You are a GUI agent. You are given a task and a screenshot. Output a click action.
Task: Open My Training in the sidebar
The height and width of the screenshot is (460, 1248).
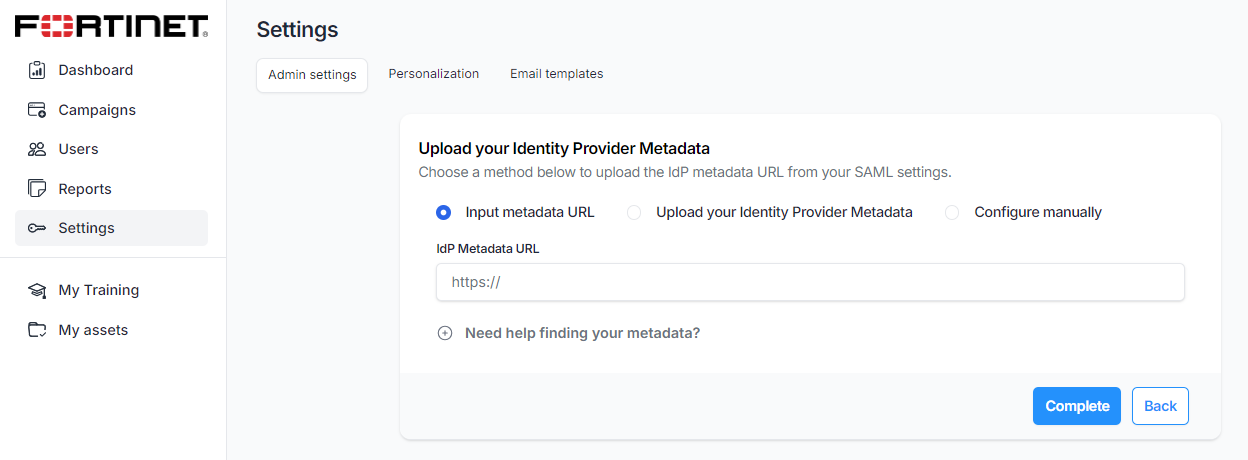point(98,290)
